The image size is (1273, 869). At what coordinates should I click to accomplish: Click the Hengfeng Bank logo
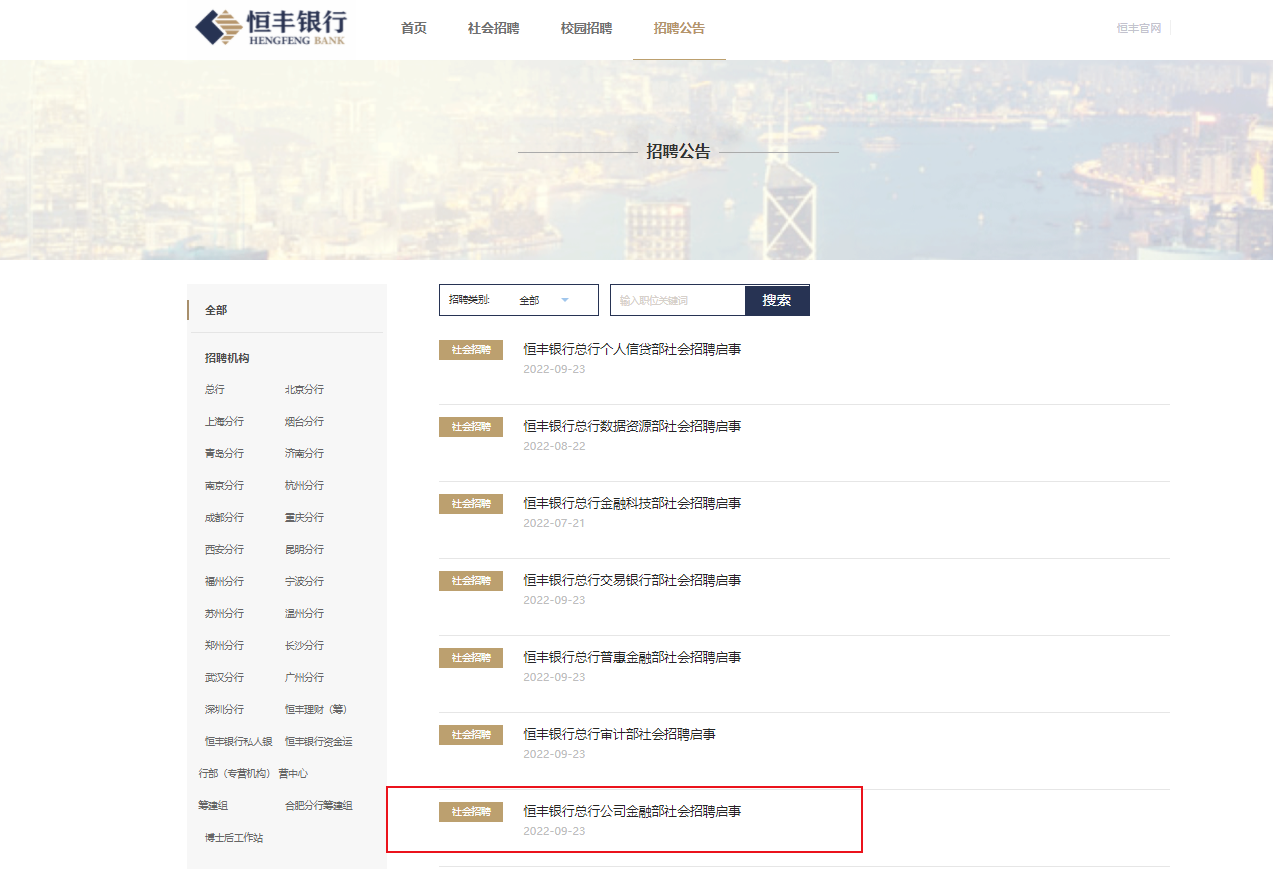pyautogui.click(x=270, y=28)
